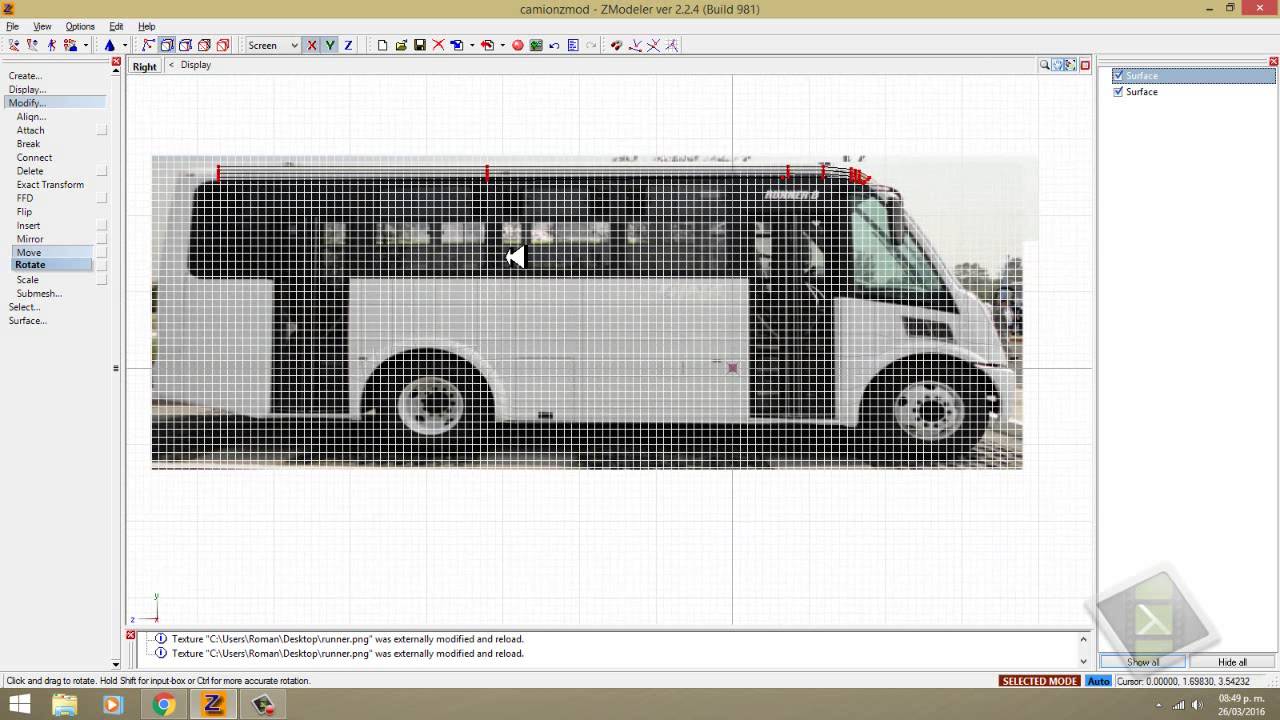Click the Right viewport label

(x=144, y=66)
